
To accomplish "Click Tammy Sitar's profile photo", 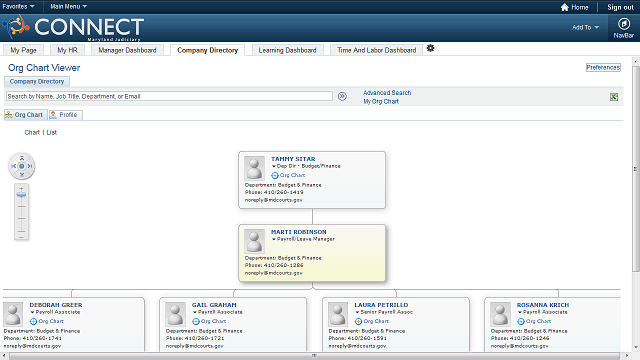I will click(x=254, y=168).
